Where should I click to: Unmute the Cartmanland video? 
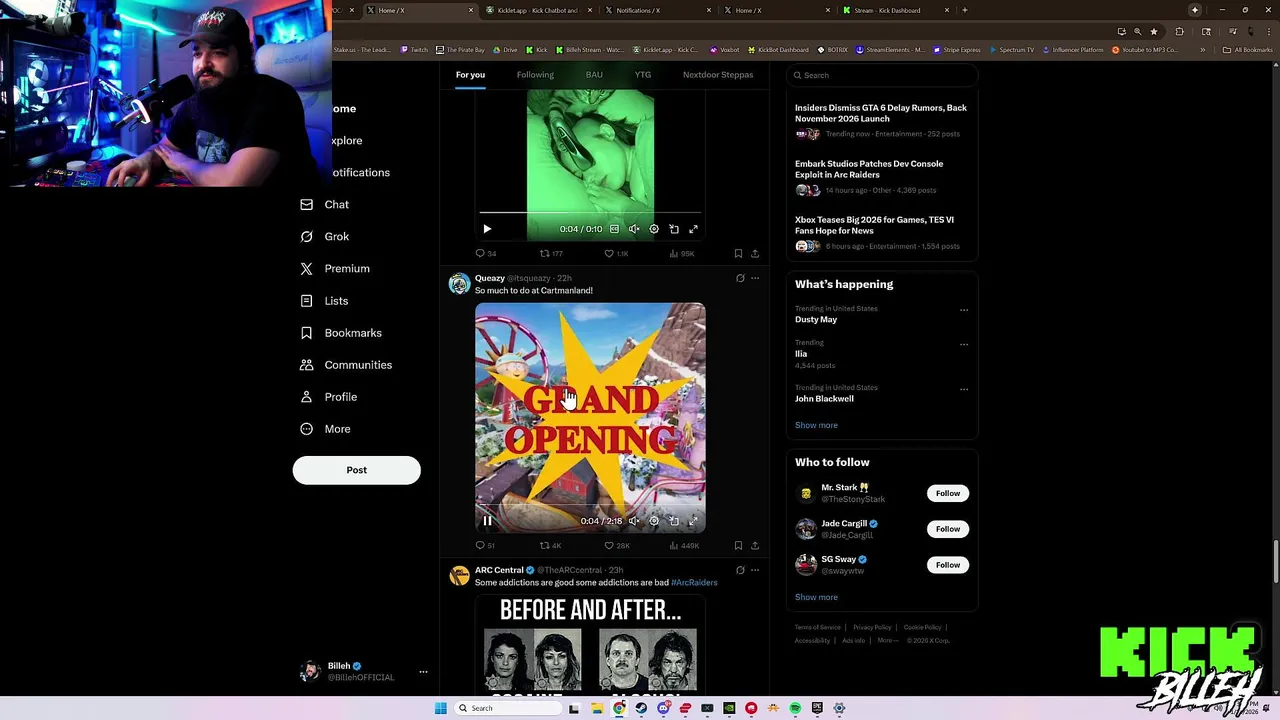(x=634, y=521)
